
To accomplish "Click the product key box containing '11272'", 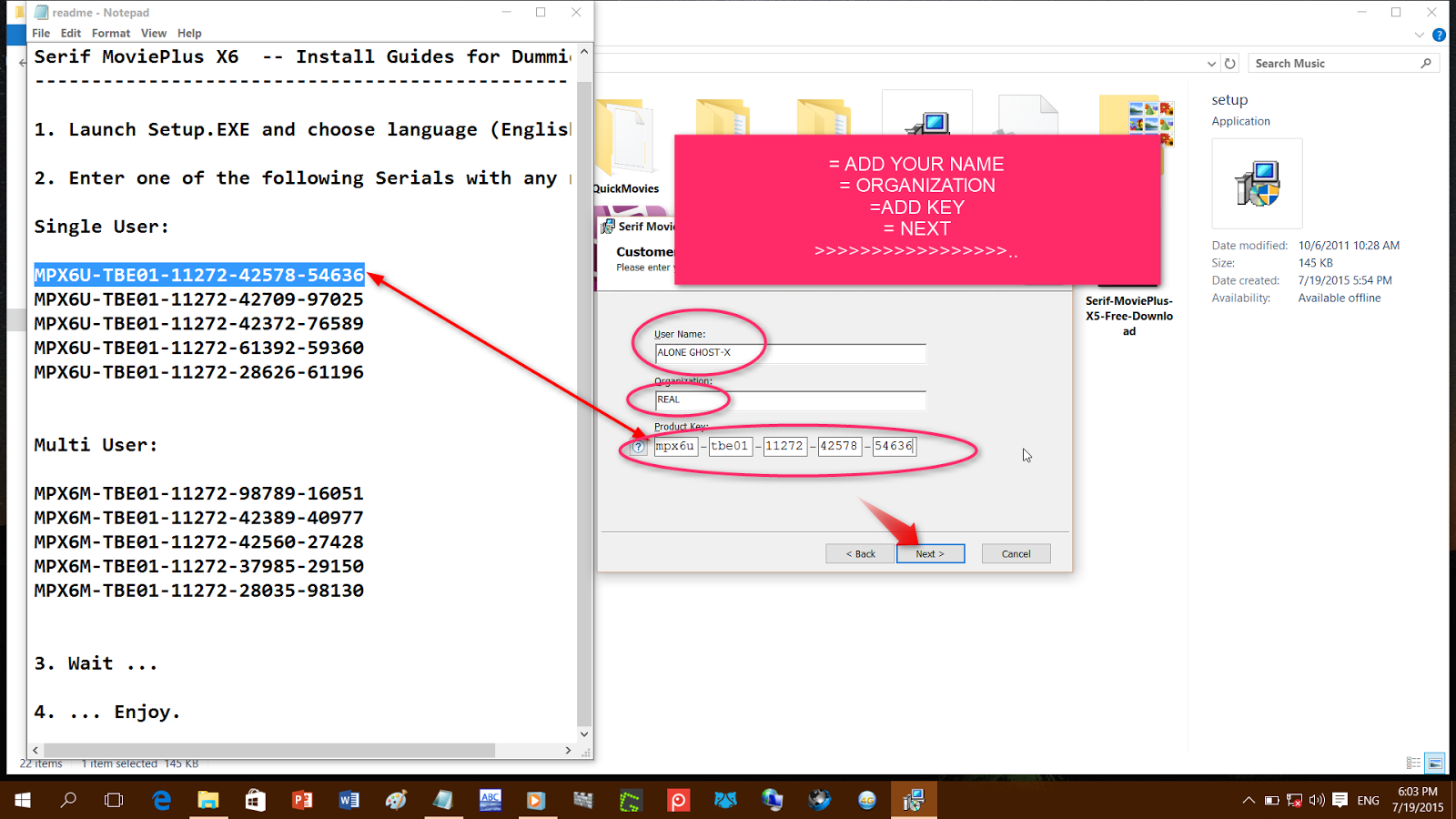I will point(784,446).
